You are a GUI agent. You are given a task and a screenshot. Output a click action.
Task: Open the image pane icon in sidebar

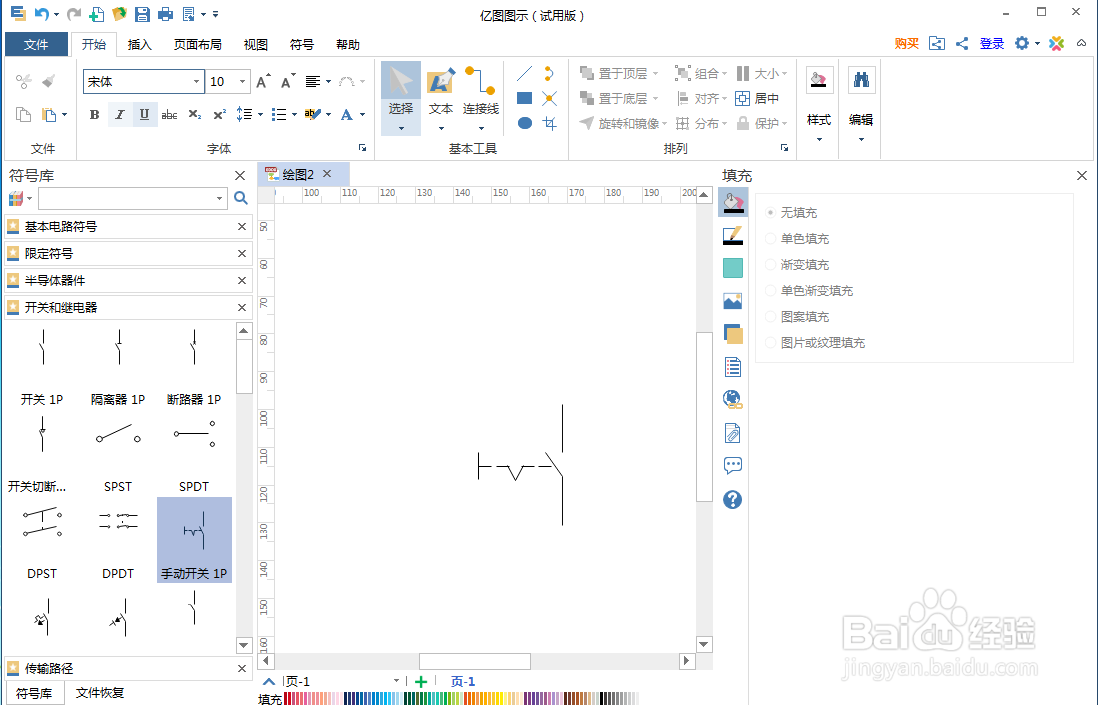point(732,301)
